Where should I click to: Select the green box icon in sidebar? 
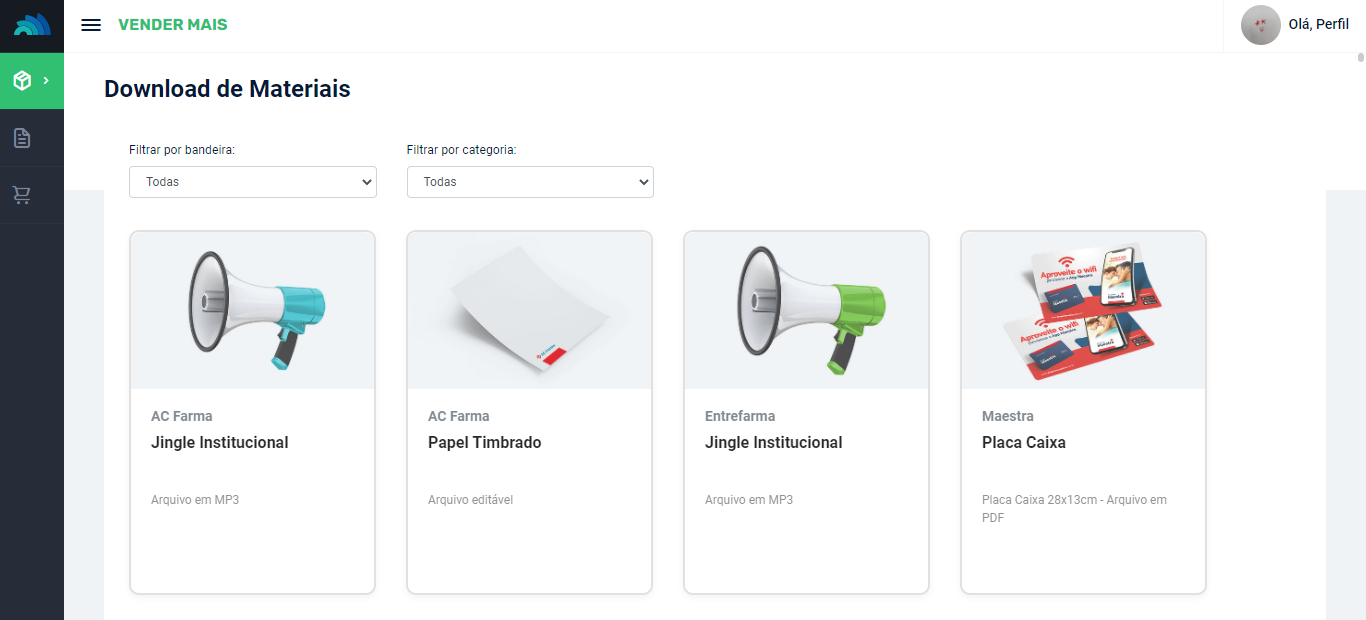(22, 81)
